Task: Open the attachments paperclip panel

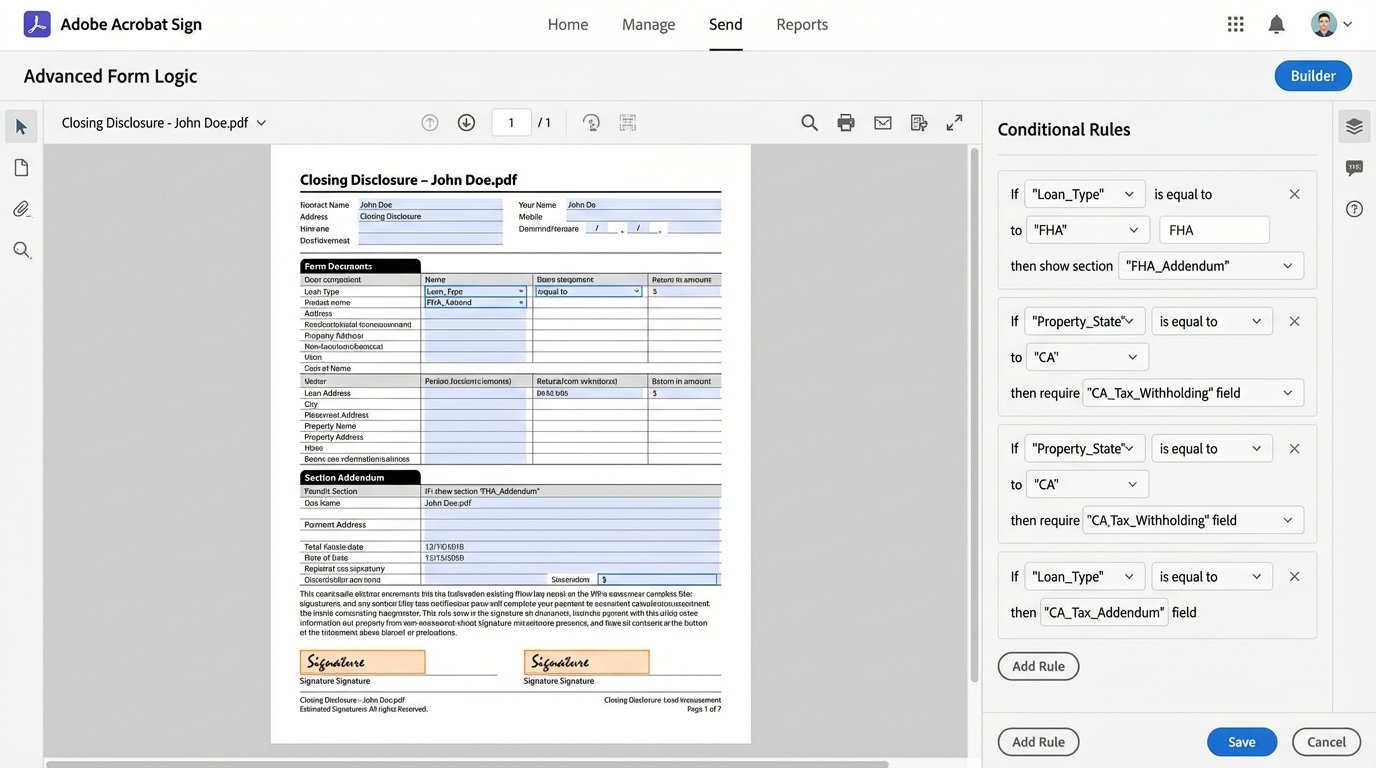Action: tap(21, 209)
